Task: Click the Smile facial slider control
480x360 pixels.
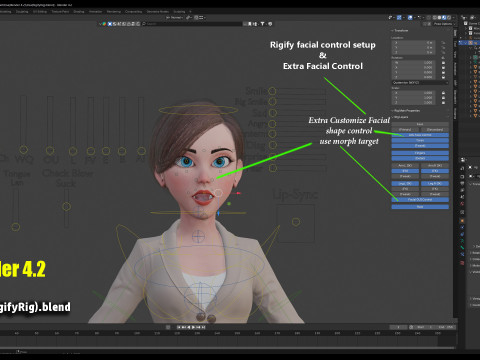Action: click(272, 91)
